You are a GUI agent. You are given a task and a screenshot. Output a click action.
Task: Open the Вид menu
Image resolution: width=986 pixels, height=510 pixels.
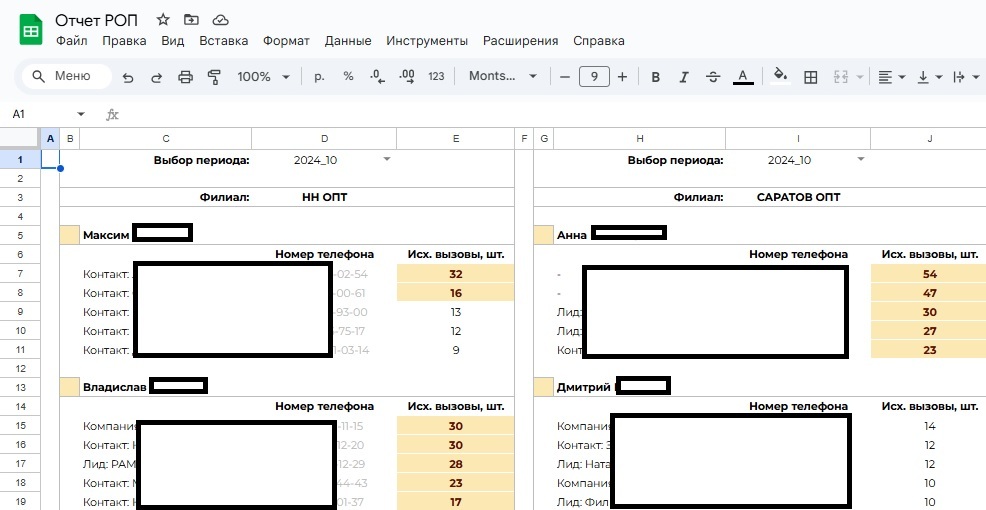(172, 41)
